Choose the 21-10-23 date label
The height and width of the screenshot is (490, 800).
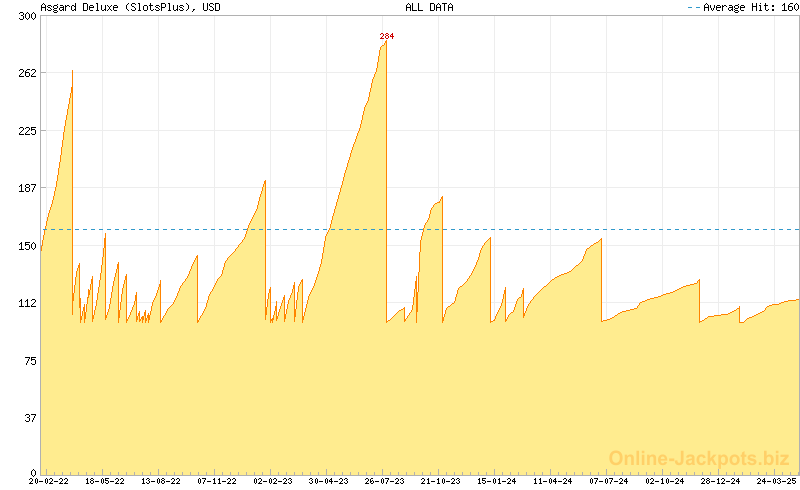tap(441, 481)
